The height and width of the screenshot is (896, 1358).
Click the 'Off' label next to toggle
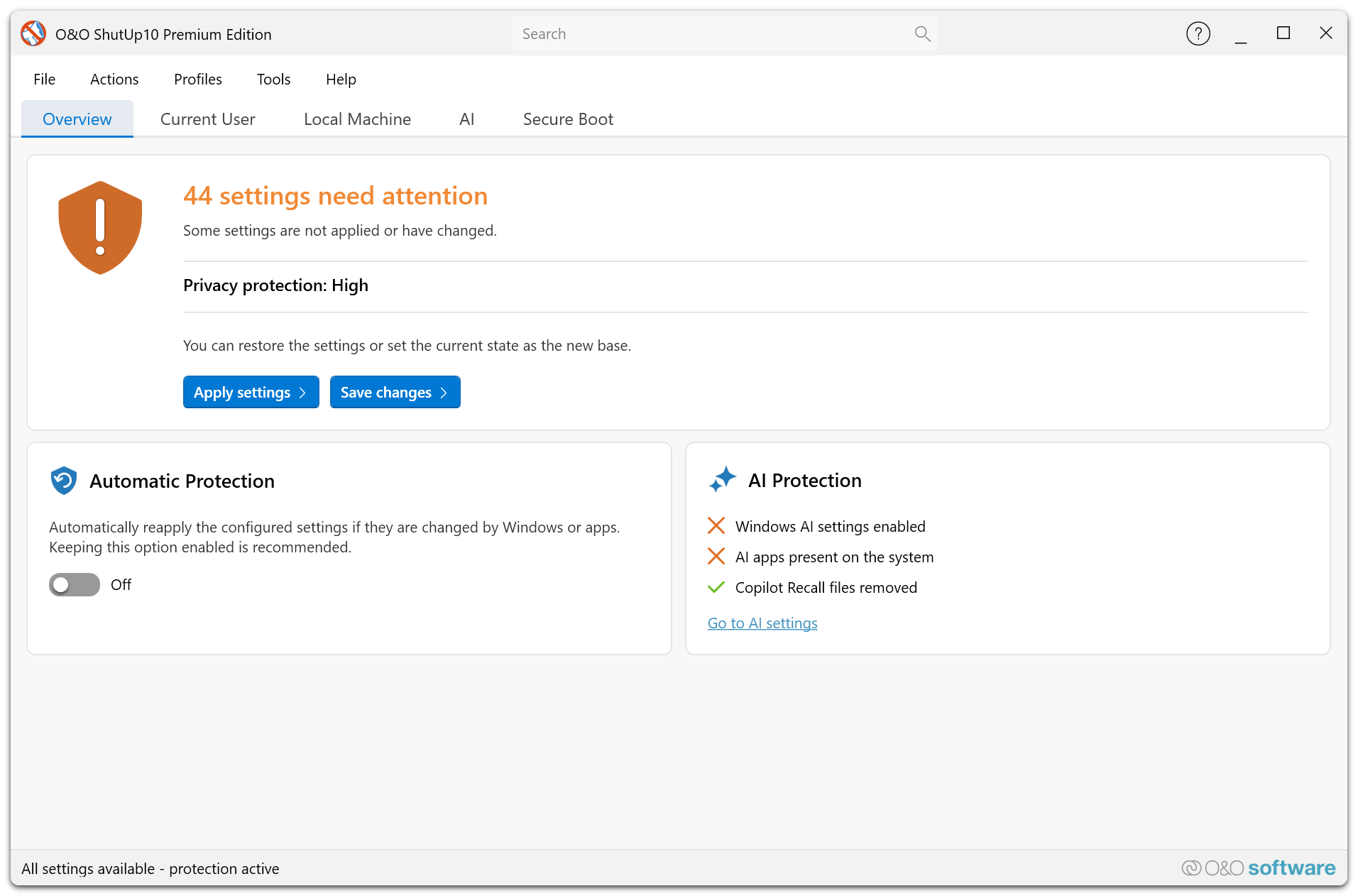[121, 584]
